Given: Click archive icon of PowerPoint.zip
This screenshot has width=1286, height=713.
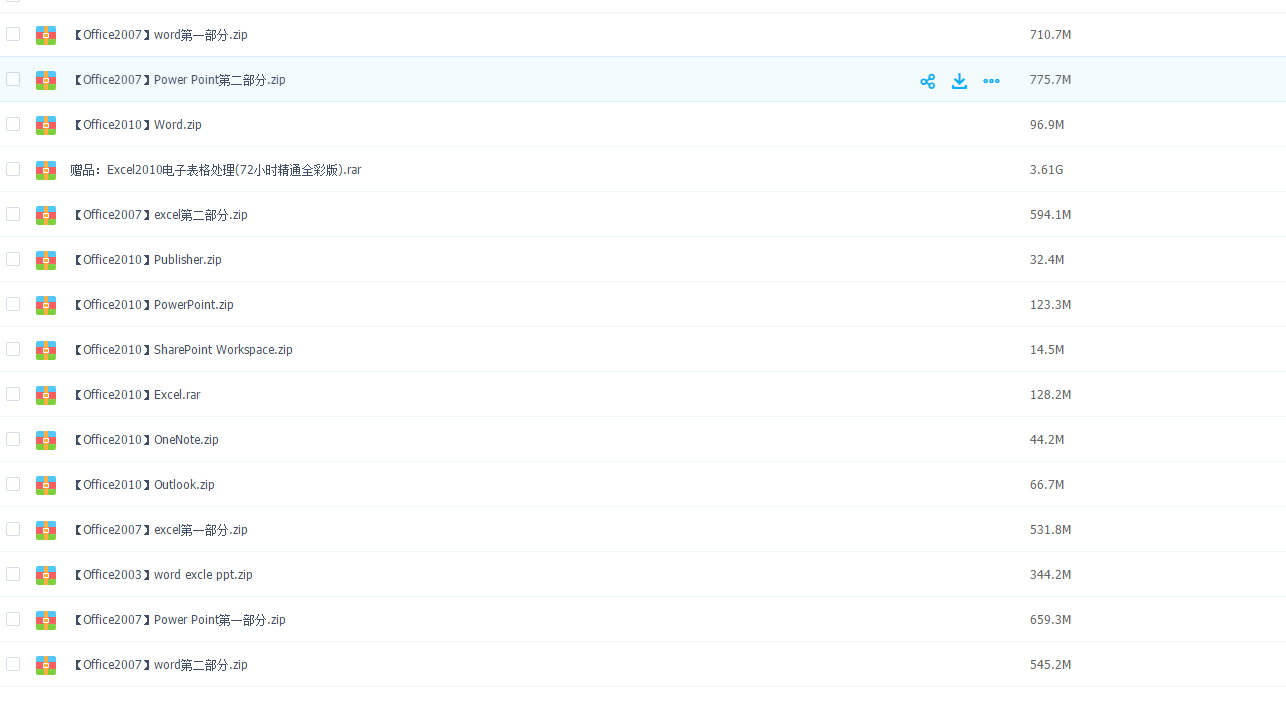Looking at the screenshot, I should pos(46,305).
